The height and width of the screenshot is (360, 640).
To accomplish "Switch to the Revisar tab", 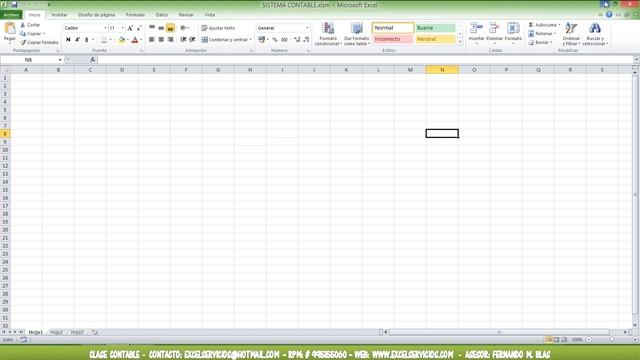I will click(186, 15).
